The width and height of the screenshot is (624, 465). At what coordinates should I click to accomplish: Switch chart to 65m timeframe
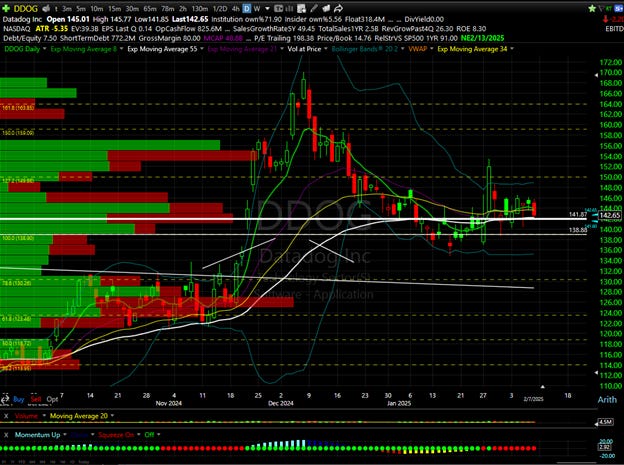[x=150, y=9]
